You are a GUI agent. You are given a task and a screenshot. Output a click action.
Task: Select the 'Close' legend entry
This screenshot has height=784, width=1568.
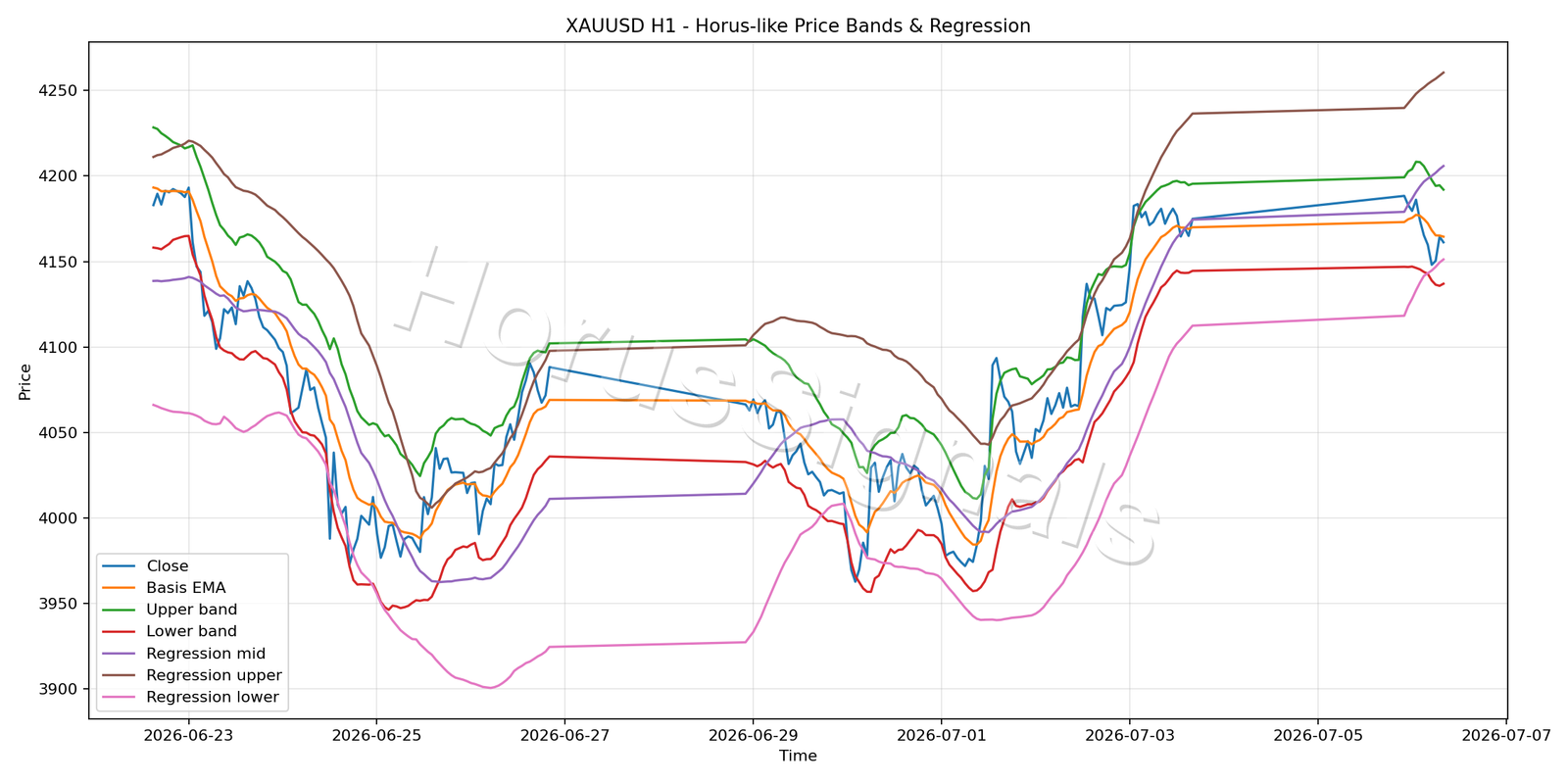point(168,566)
